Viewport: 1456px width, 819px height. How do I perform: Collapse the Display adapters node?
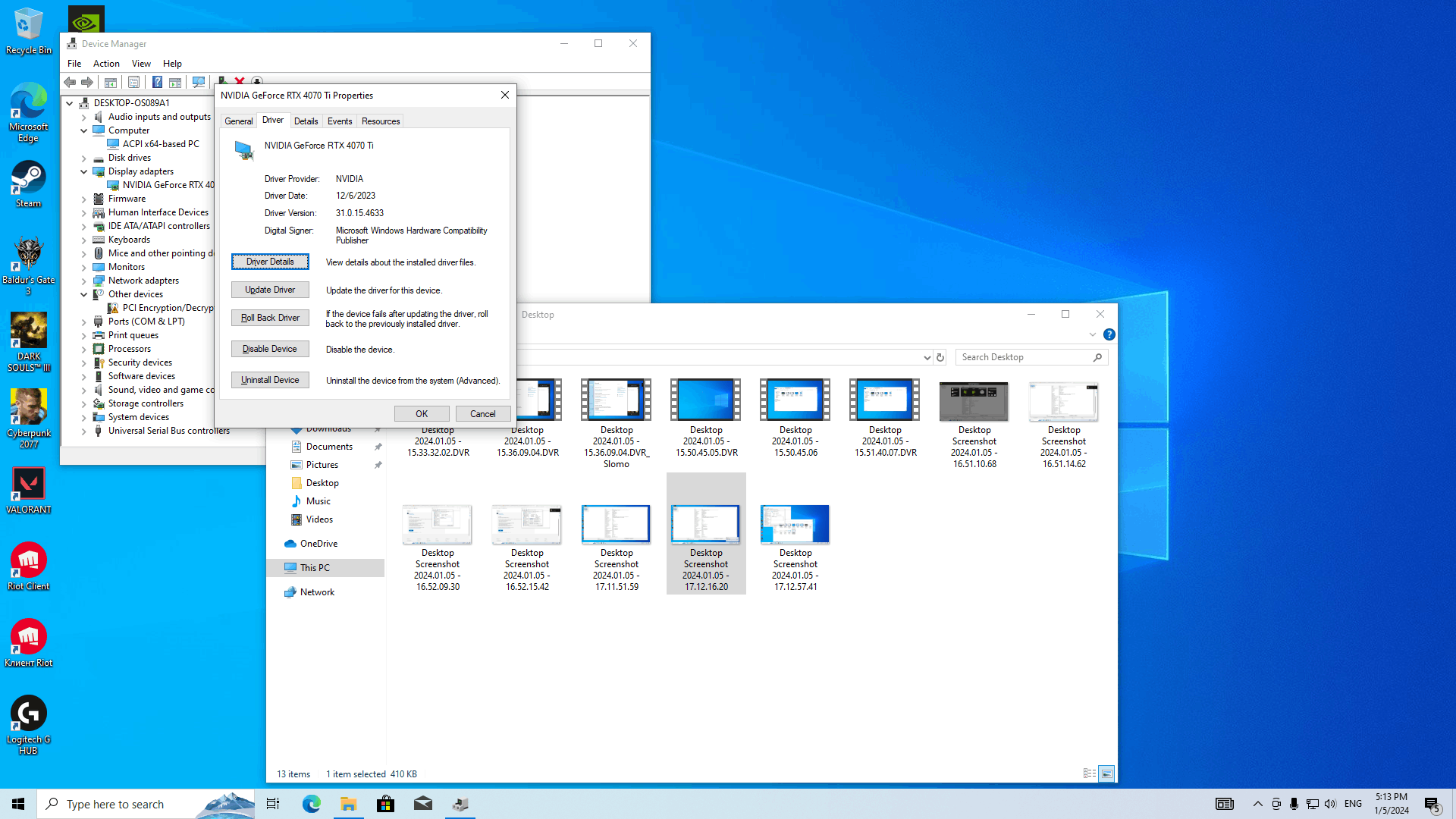pos(84,171)
